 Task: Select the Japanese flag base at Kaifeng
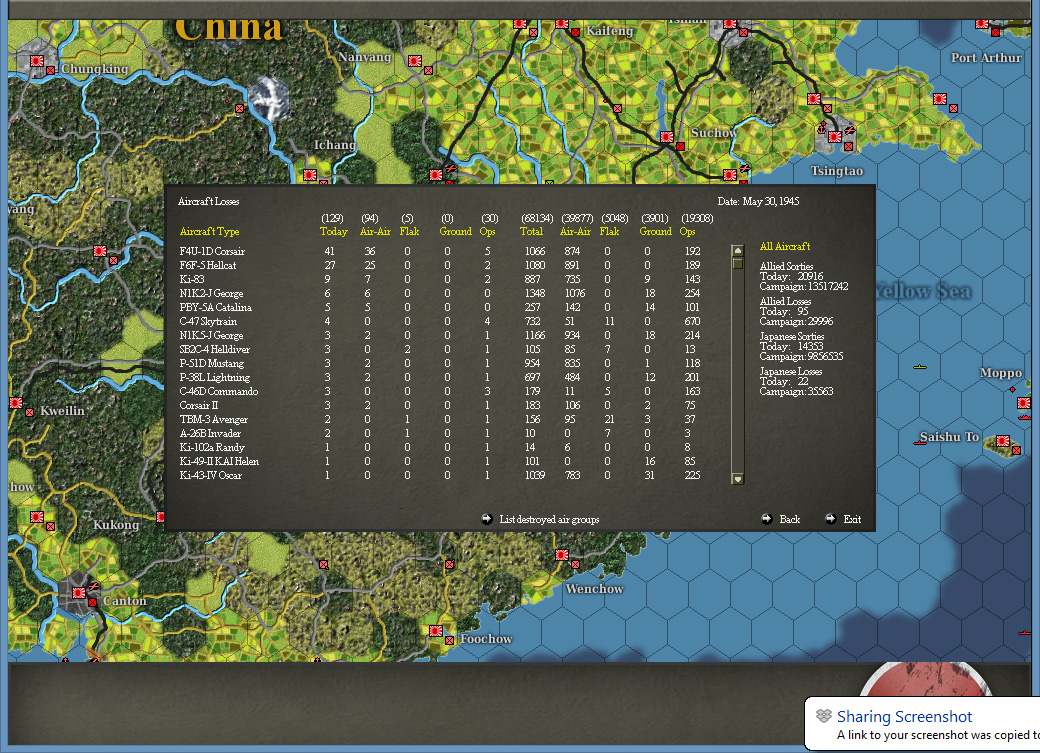562,24
